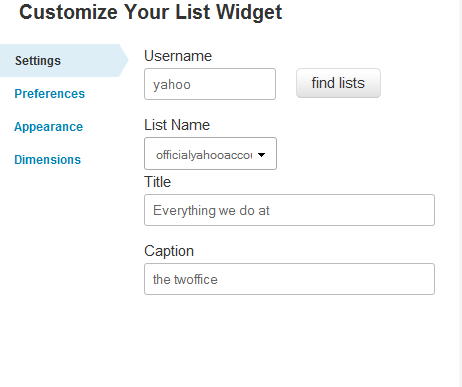Click the Customize Your List Widget heading
Viewport: 462px width, 387px height.
(151, 12)
